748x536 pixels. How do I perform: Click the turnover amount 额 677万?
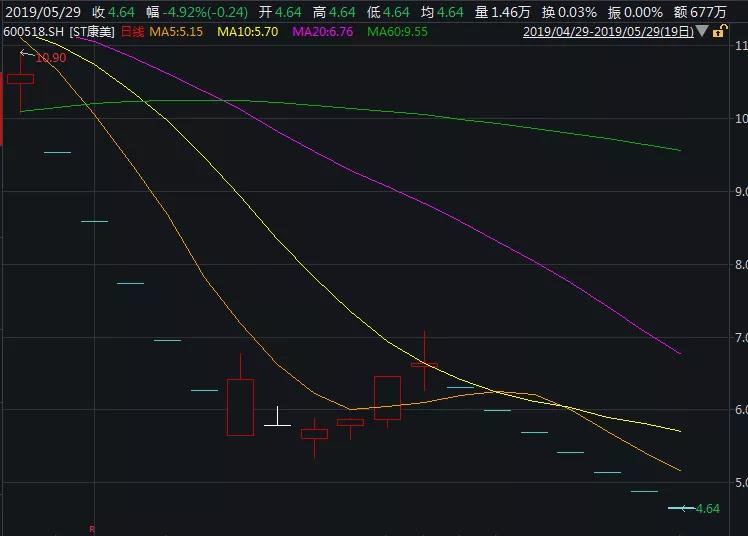(700, 12)
